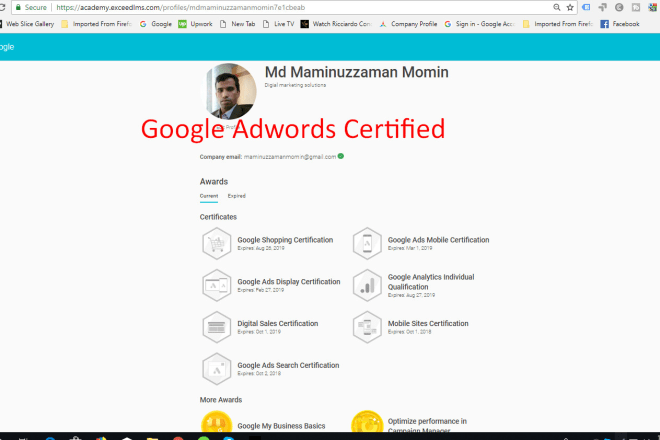
Task: Open Google Shopping Certification link
Action: [x=285, y=240]
